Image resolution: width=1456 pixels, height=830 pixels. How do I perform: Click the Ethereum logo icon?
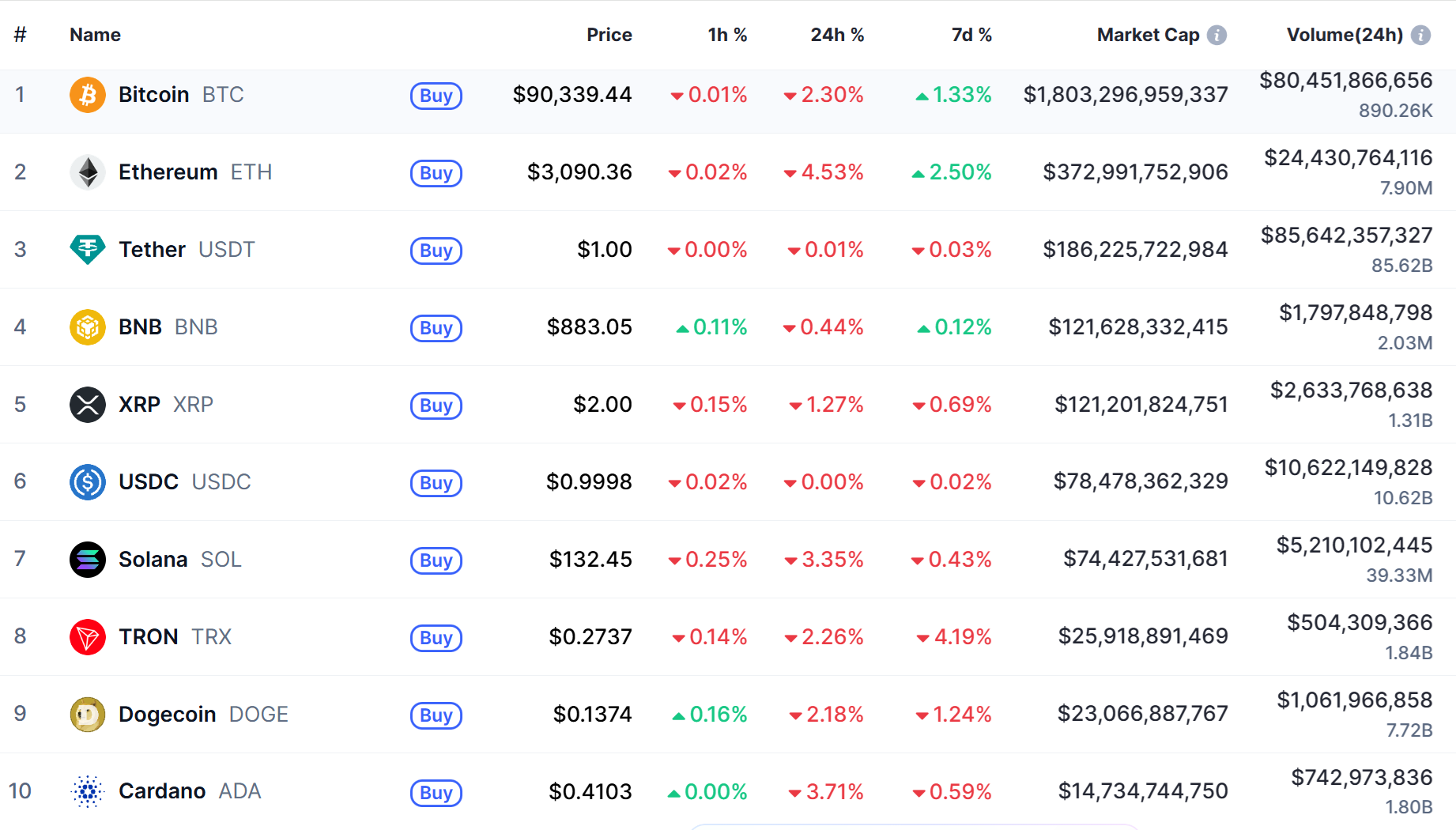(x=88, y=172)
